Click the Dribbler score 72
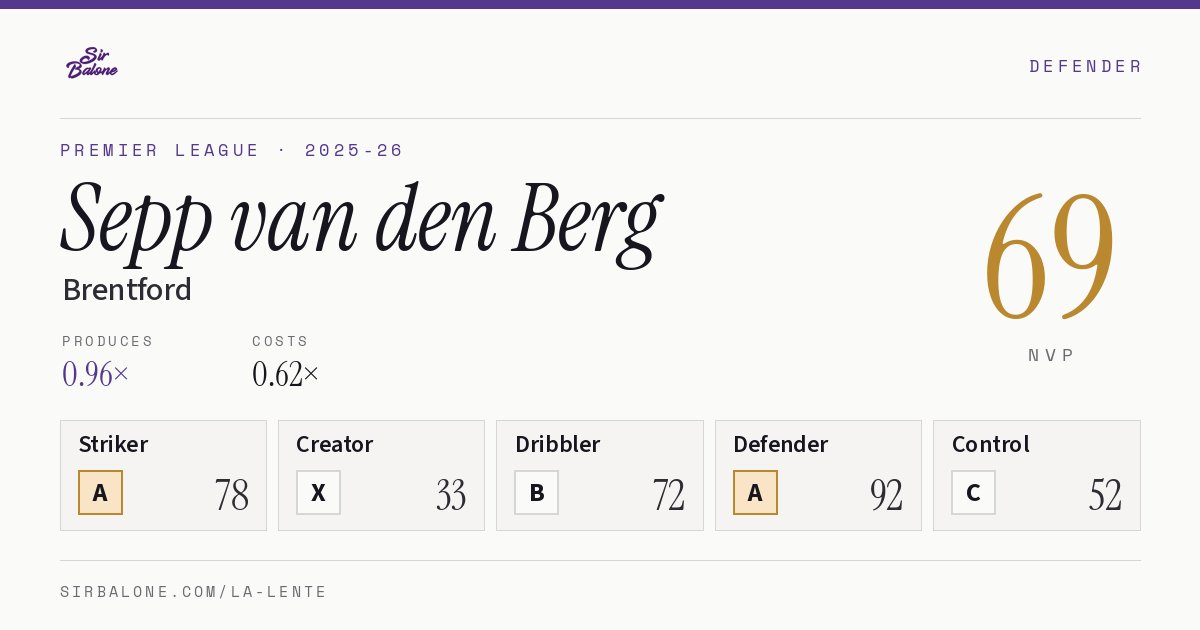Screen dimensions: 1200x630 tap(668, 495)
